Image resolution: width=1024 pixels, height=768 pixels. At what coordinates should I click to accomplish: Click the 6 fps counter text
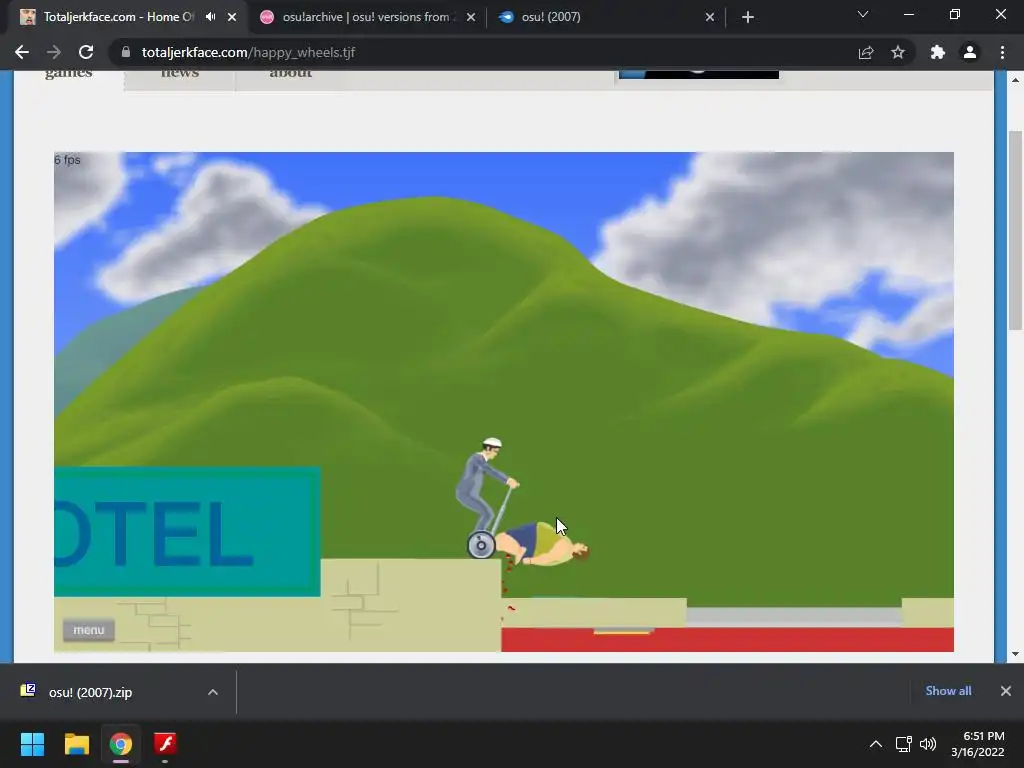(67, 160)
